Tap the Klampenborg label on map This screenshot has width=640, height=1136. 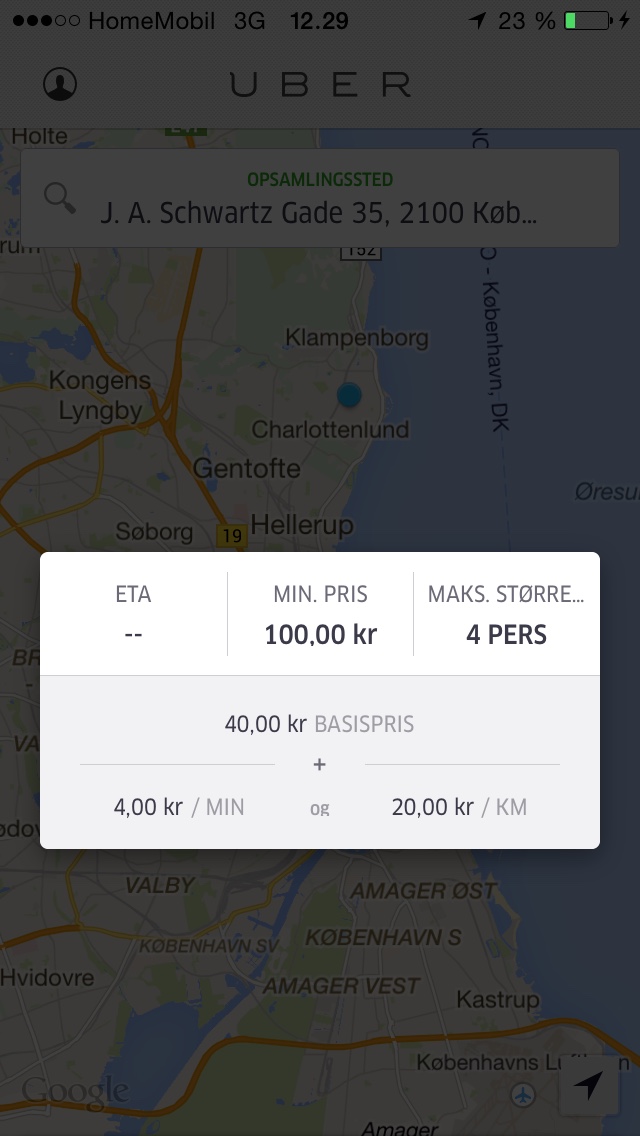[357, 338]
